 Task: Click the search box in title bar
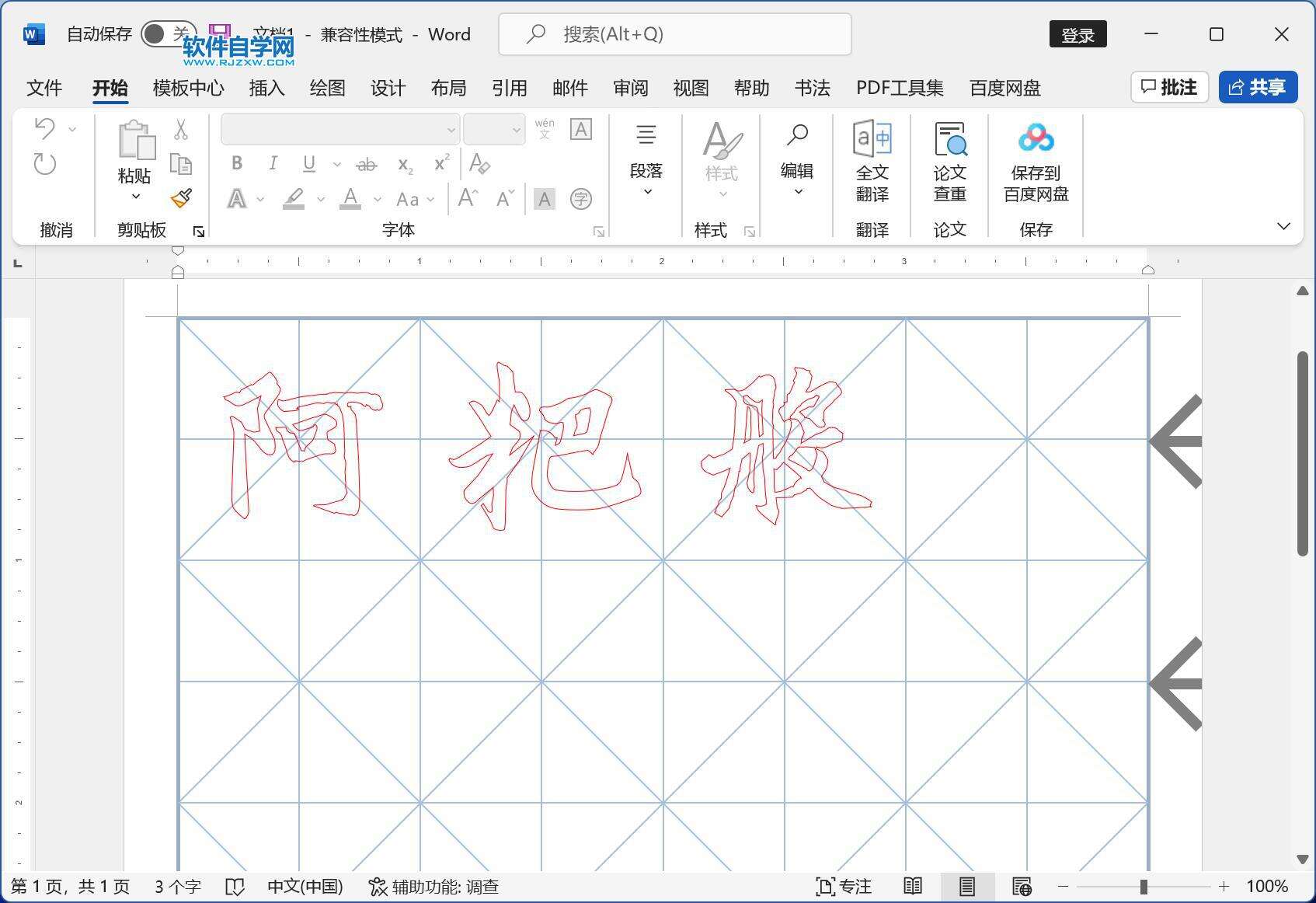pyautogui.click(x=674, y=34)
